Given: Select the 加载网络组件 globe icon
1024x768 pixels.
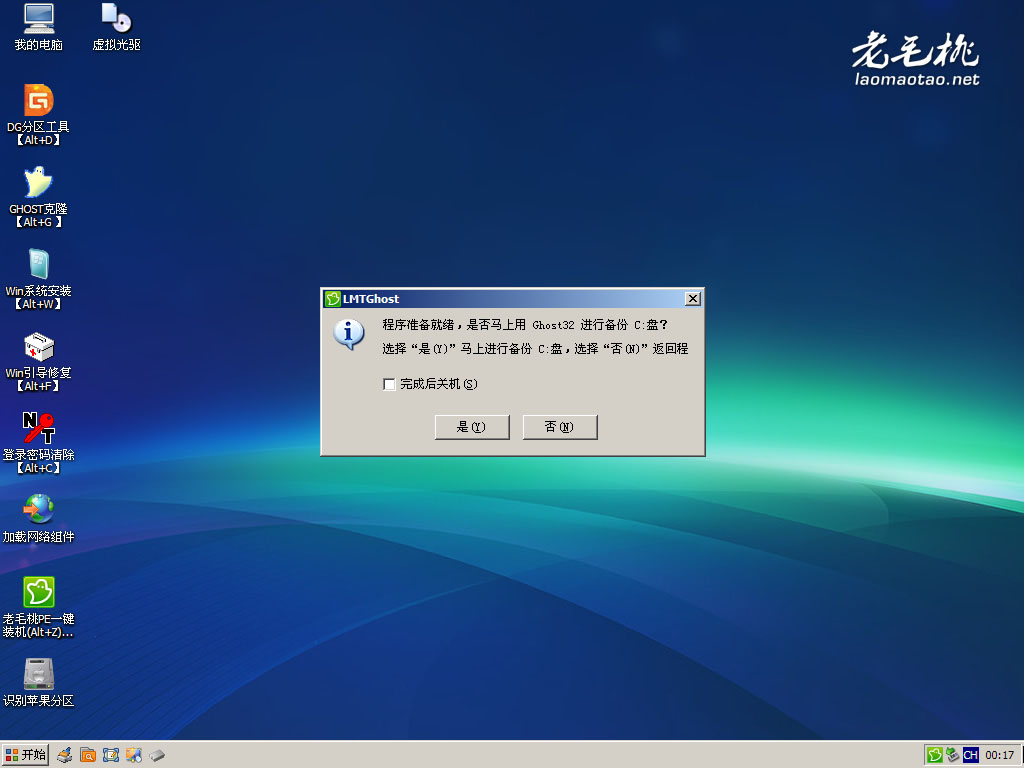Looking at the screenshot, I should (x=39, y=509).
